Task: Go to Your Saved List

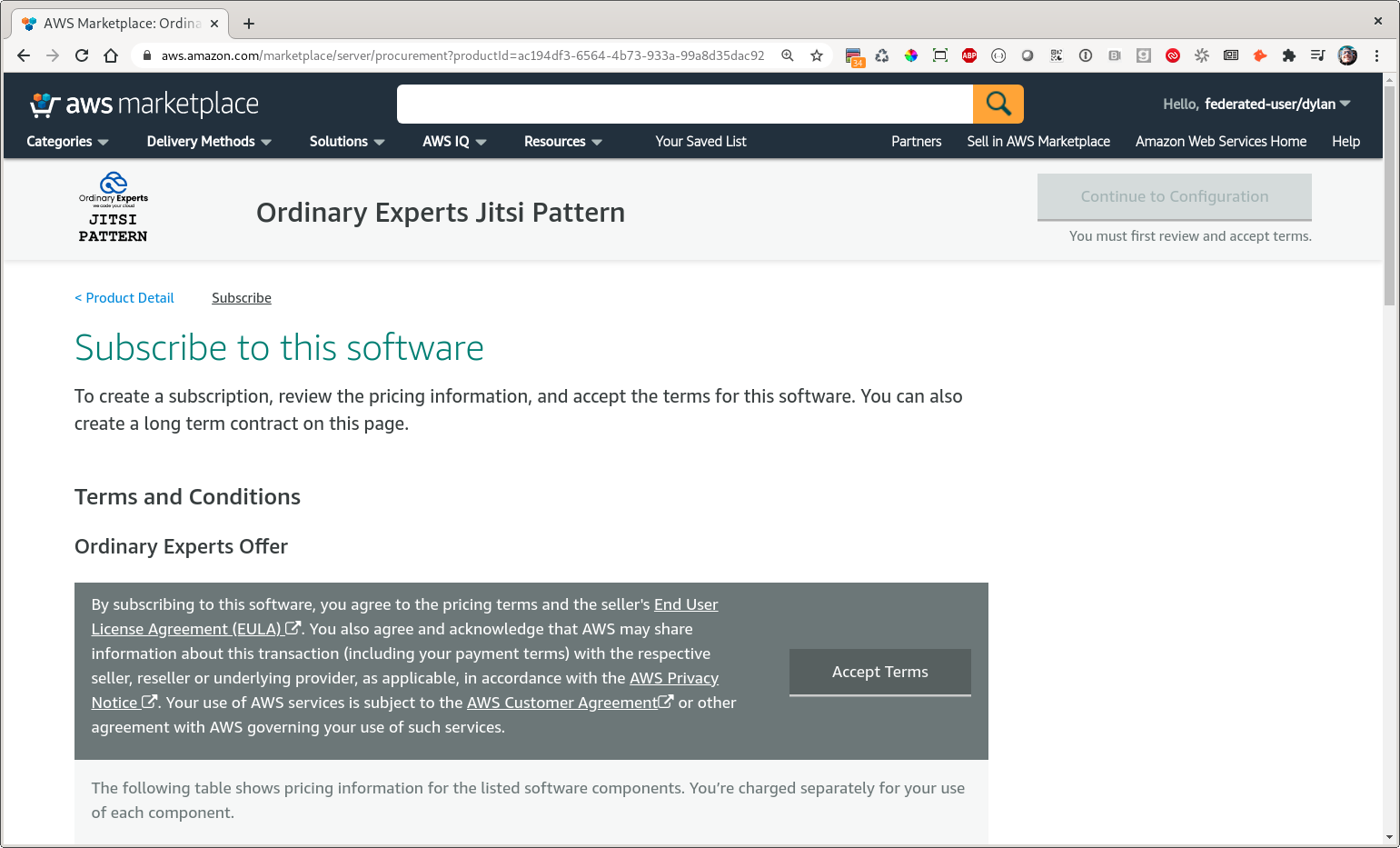Action: point(700,142)
